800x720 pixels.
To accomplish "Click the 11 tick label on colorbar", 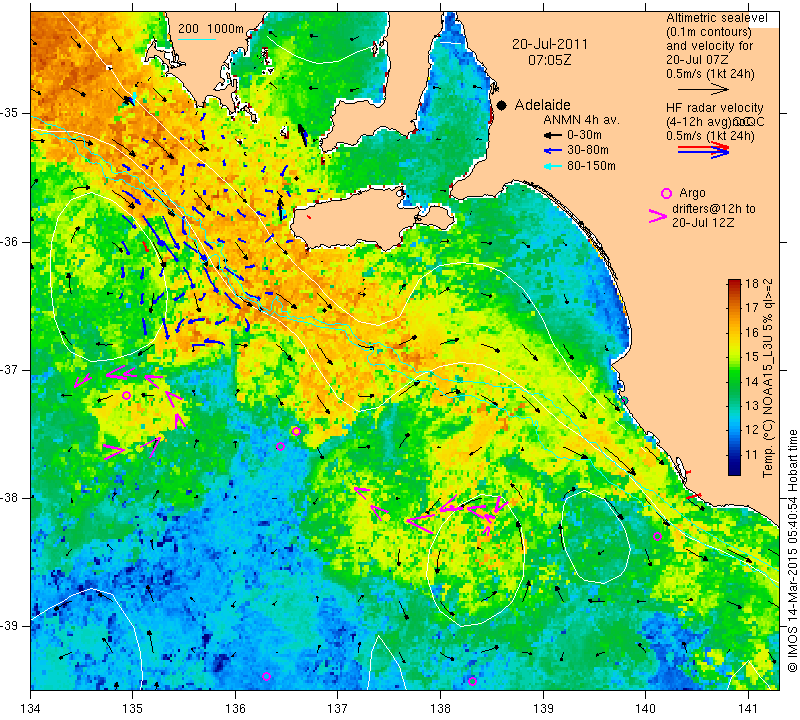I will [752, 455].
